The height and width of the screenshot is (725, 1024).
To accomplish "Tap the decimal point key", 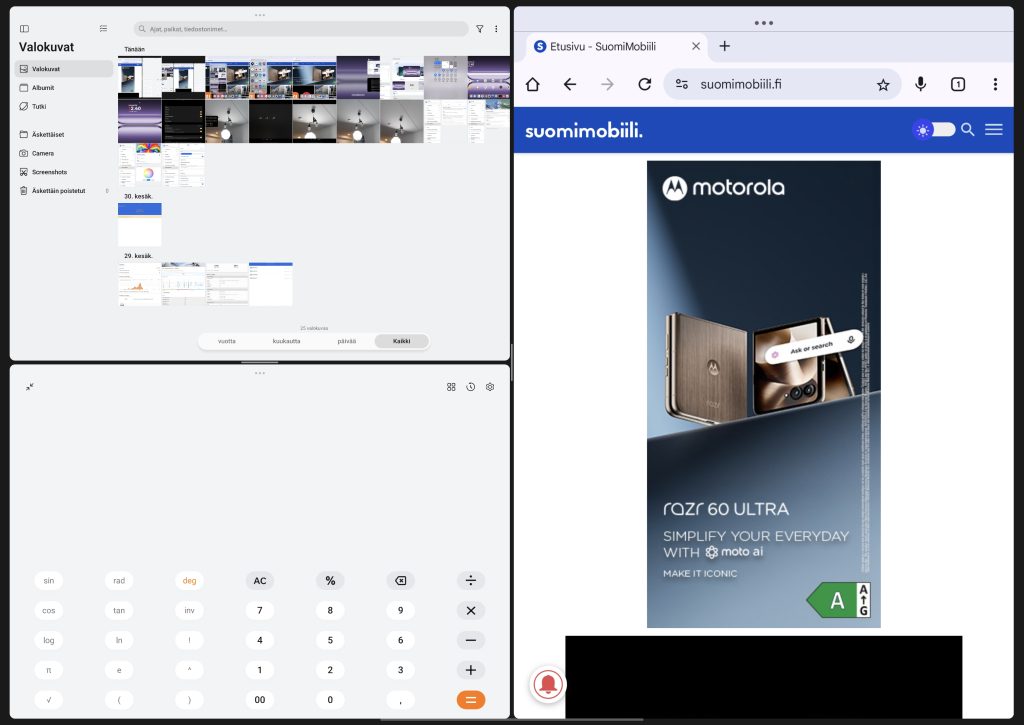I will coord(400,700).
